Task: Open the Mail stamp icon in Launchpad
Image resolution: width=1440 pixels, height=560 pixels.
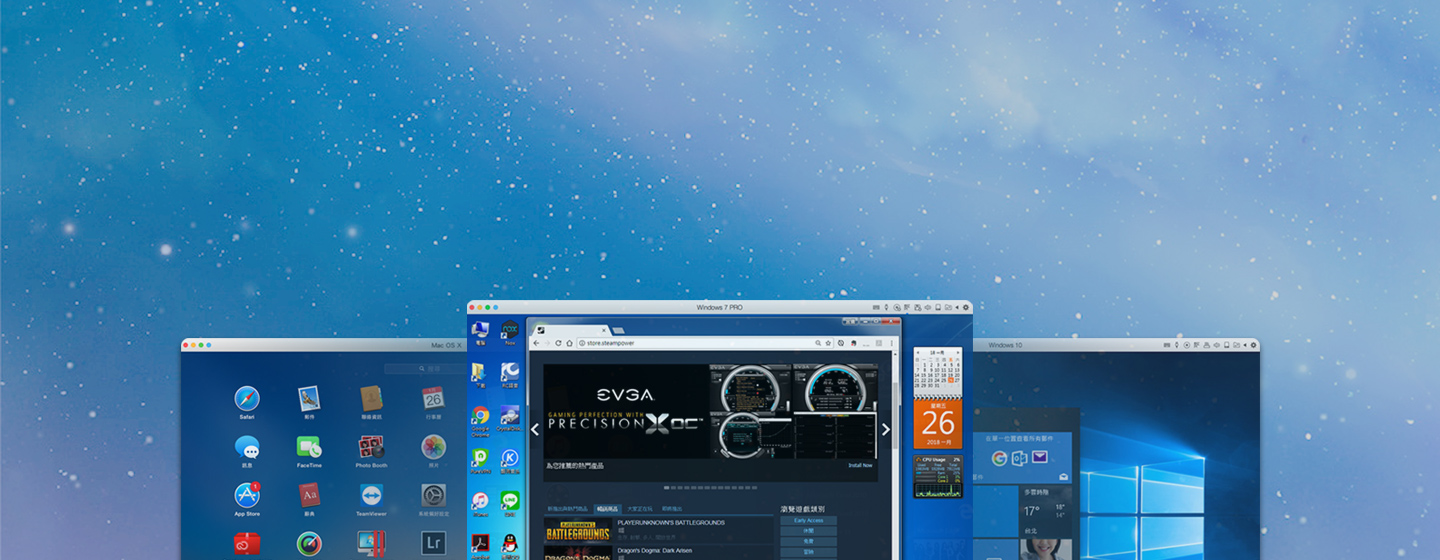Action: click(x=309, y=399)
